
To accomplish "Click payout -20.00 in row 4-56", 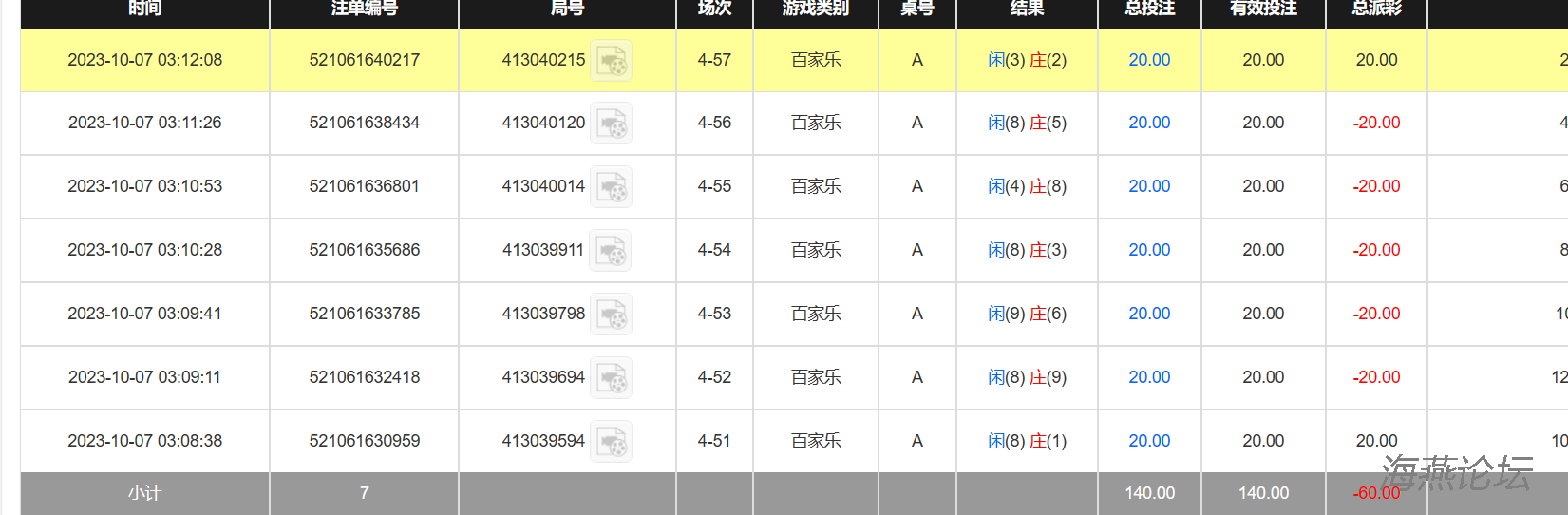I will tap(1376, 123).
